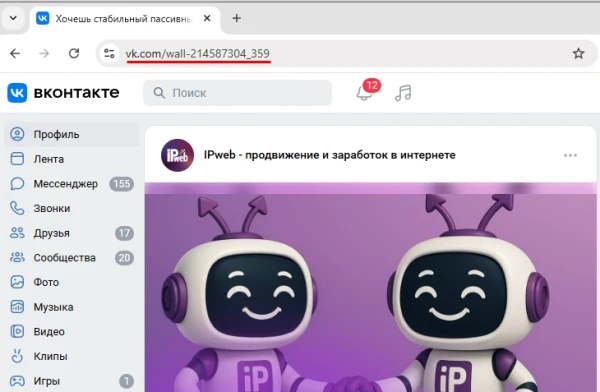Go back to previous page

tap(15, 54)
